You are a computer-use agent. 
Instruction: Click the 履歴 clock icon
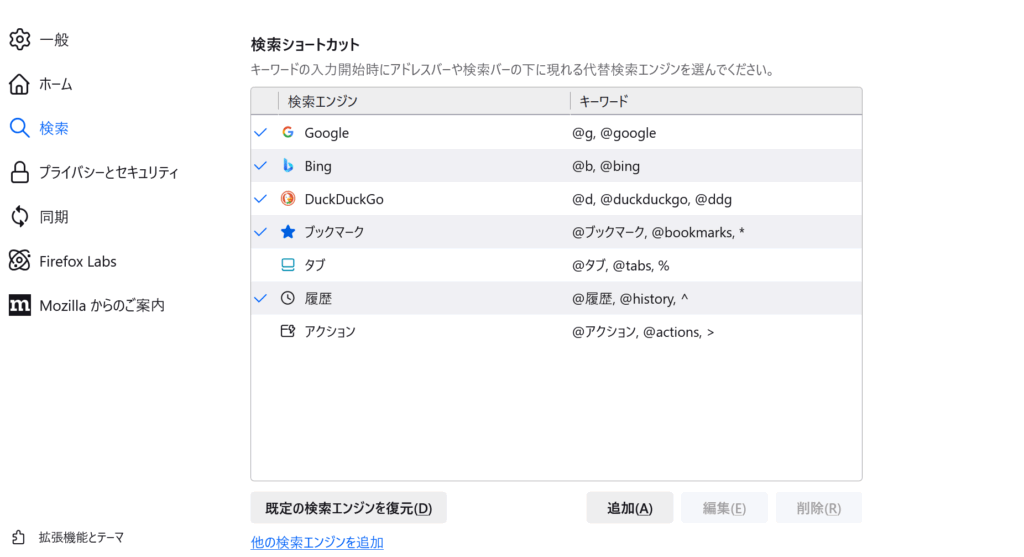[288, 298]
